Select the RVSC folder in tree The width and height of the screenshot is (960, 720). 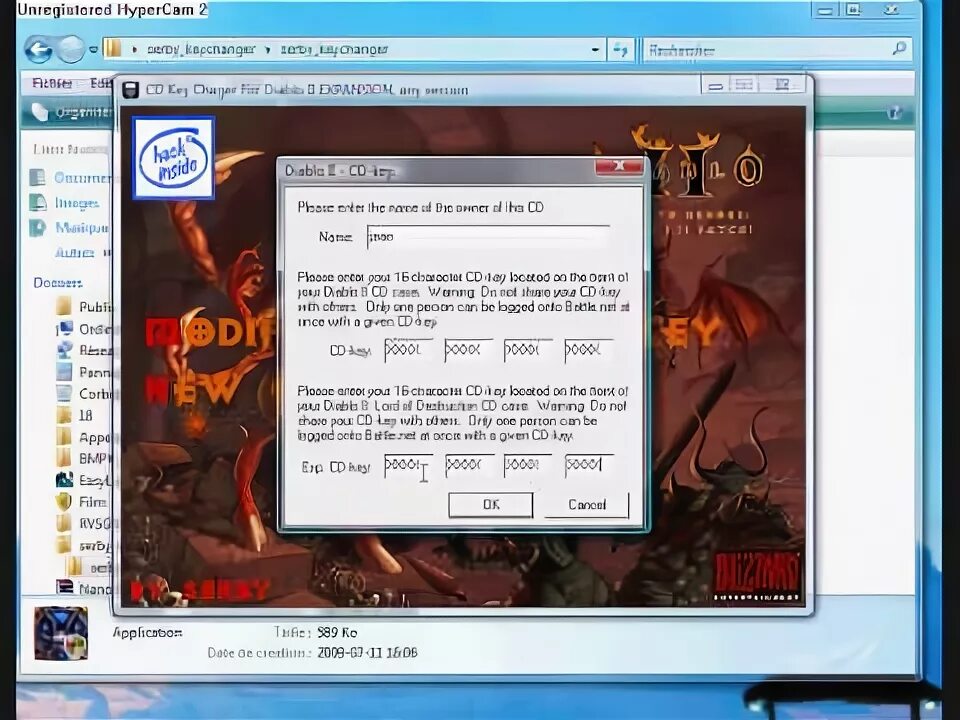(84, 523)
